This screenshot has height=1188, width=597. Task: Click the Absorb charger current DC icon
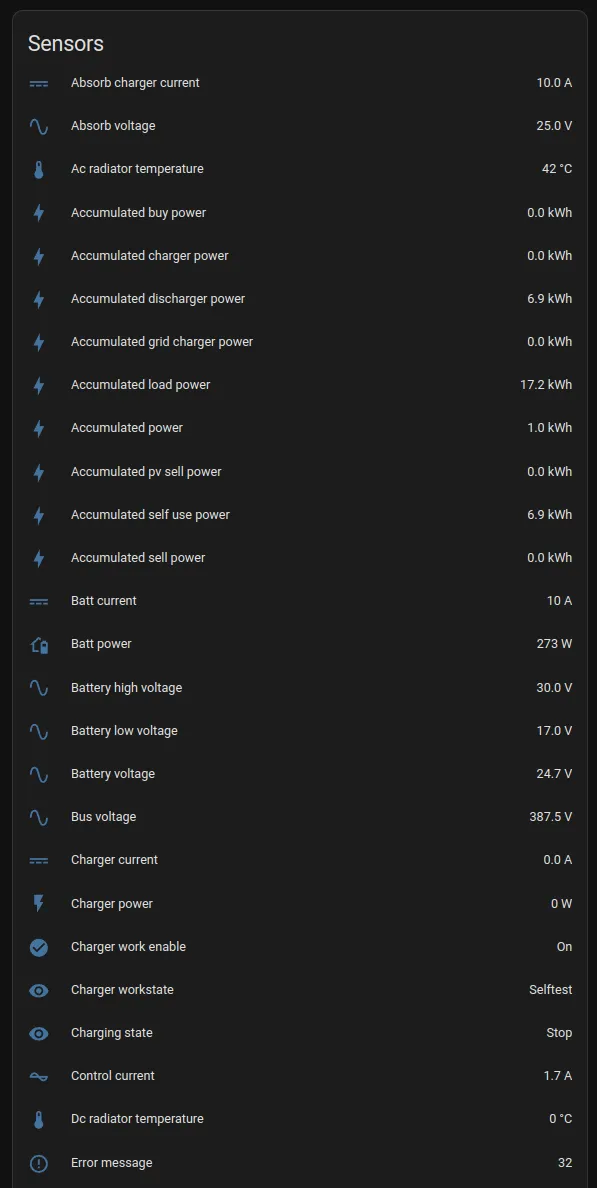pos(39,83)
